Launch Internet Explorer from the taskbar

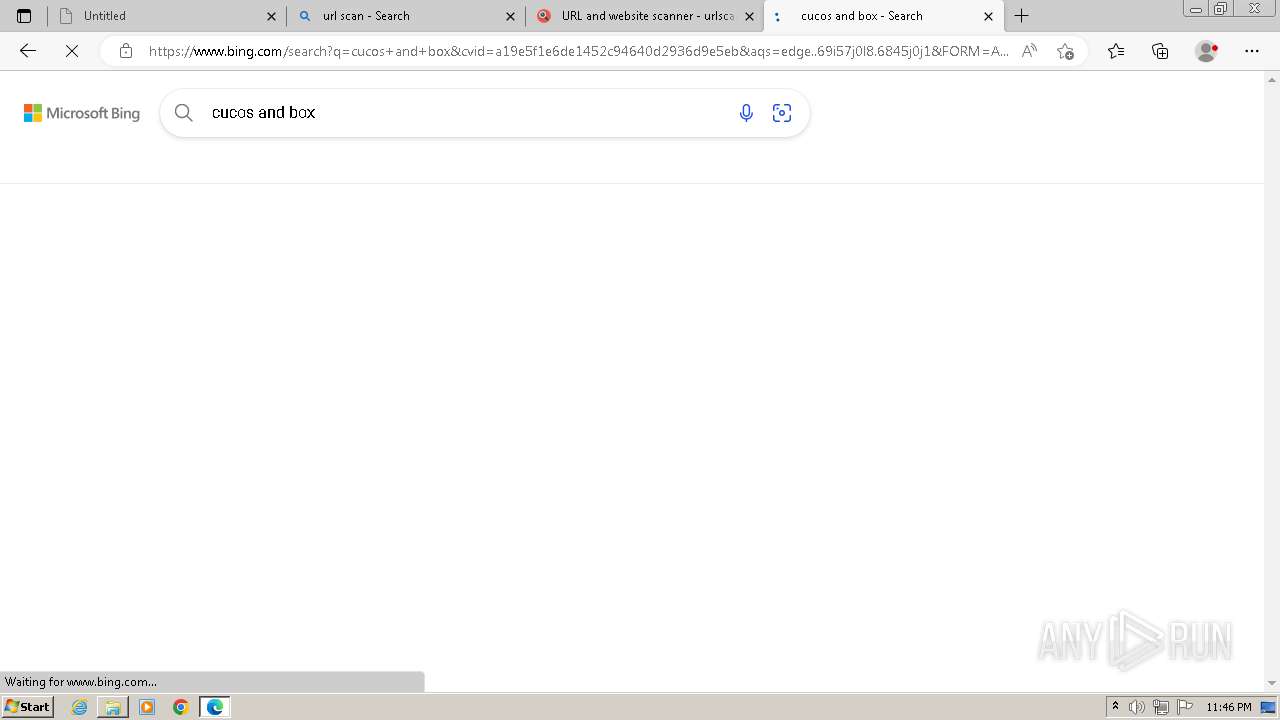(x=79, y=707)
